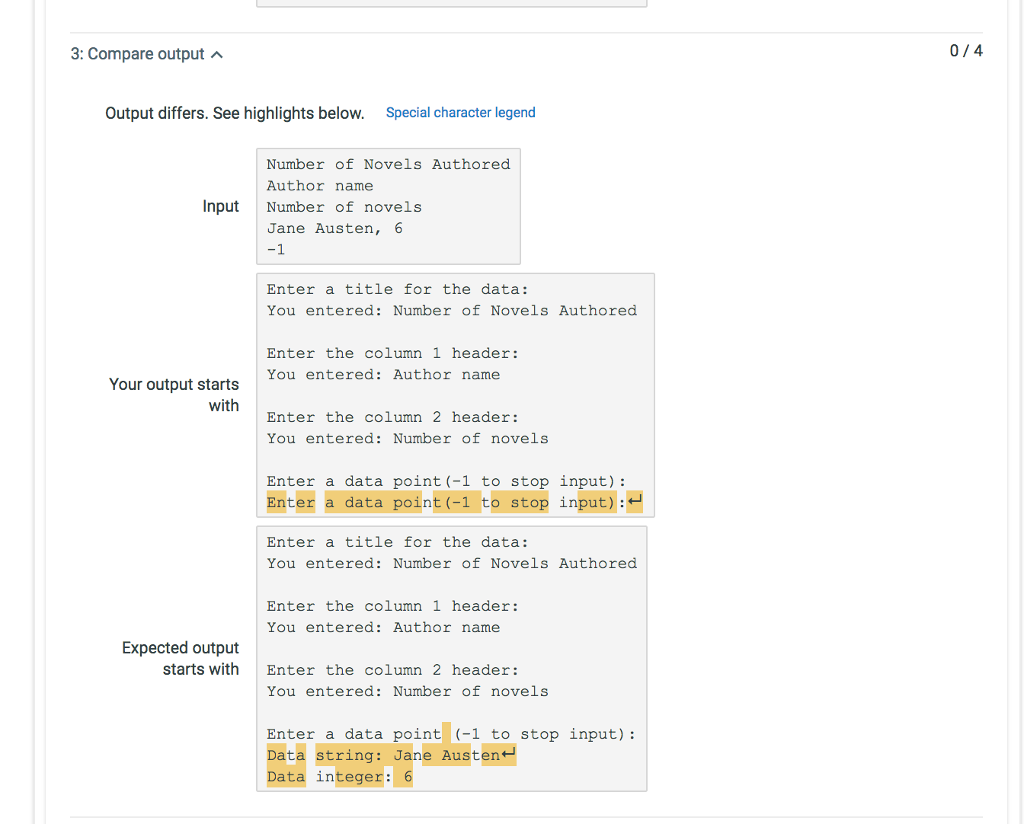1024x824 pixels.
Task: Select the highlighted 6 in expected output
Action: pyautogui.click(x=407, y=776)
